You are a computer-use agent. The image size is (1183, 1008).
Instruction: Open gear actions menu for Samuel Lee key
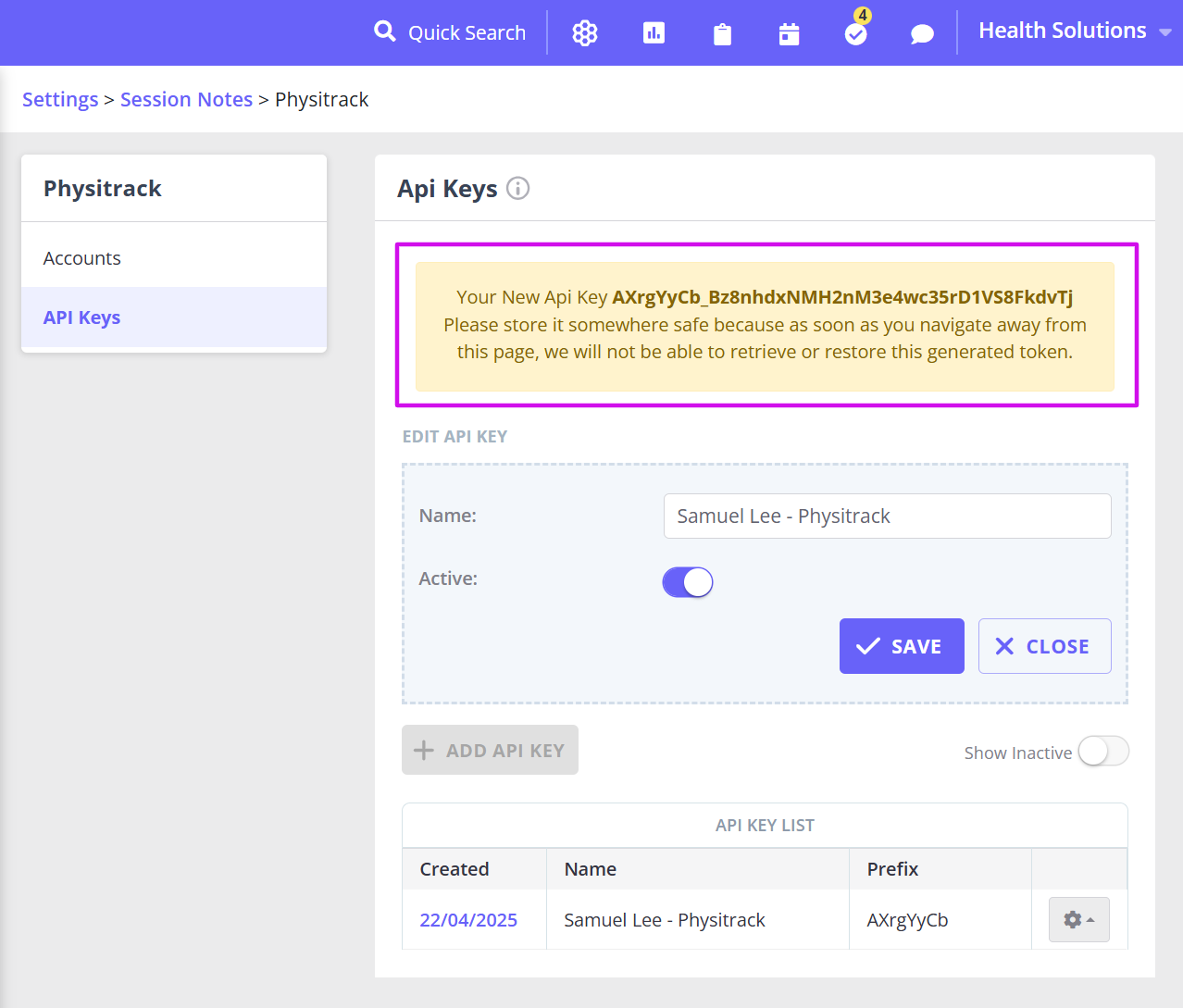click(1079, 920)
